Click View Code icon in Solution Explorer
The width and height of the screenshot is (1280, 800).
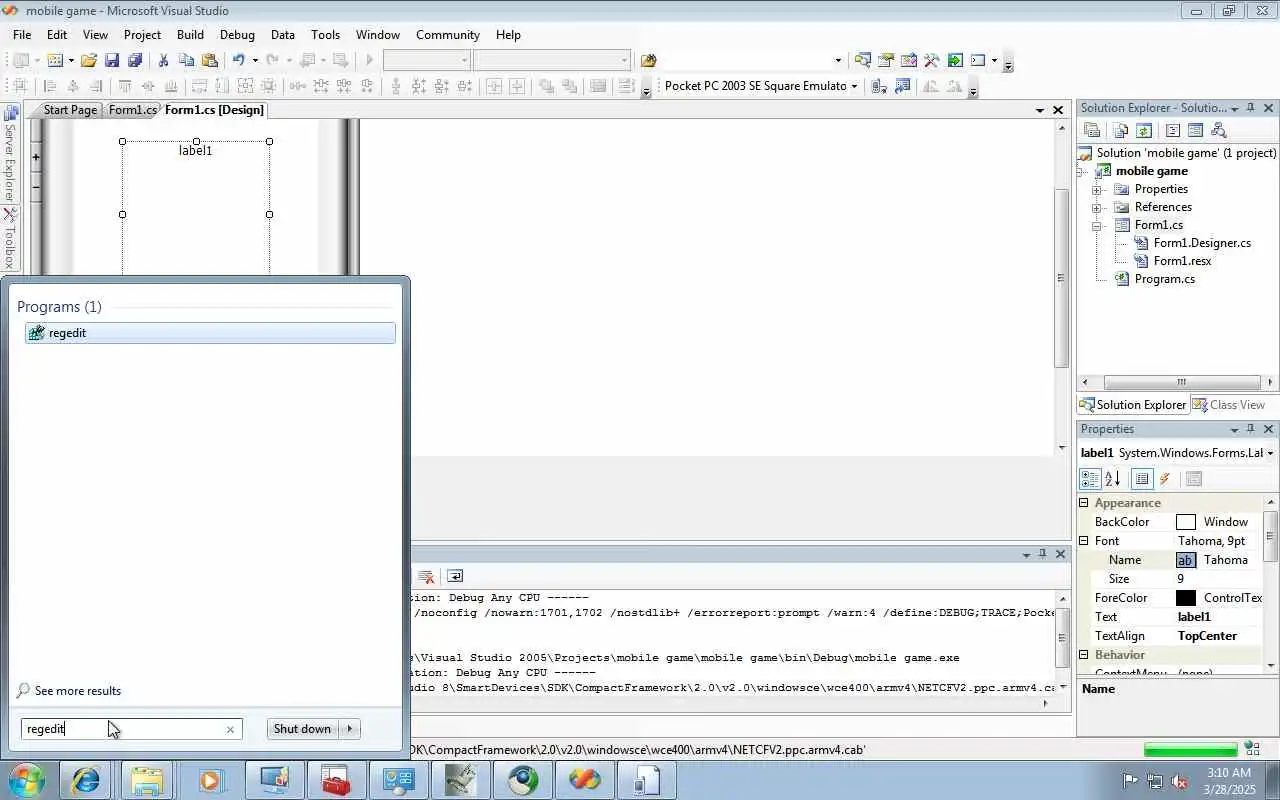pyautogui.click(x=1173, y=130)
